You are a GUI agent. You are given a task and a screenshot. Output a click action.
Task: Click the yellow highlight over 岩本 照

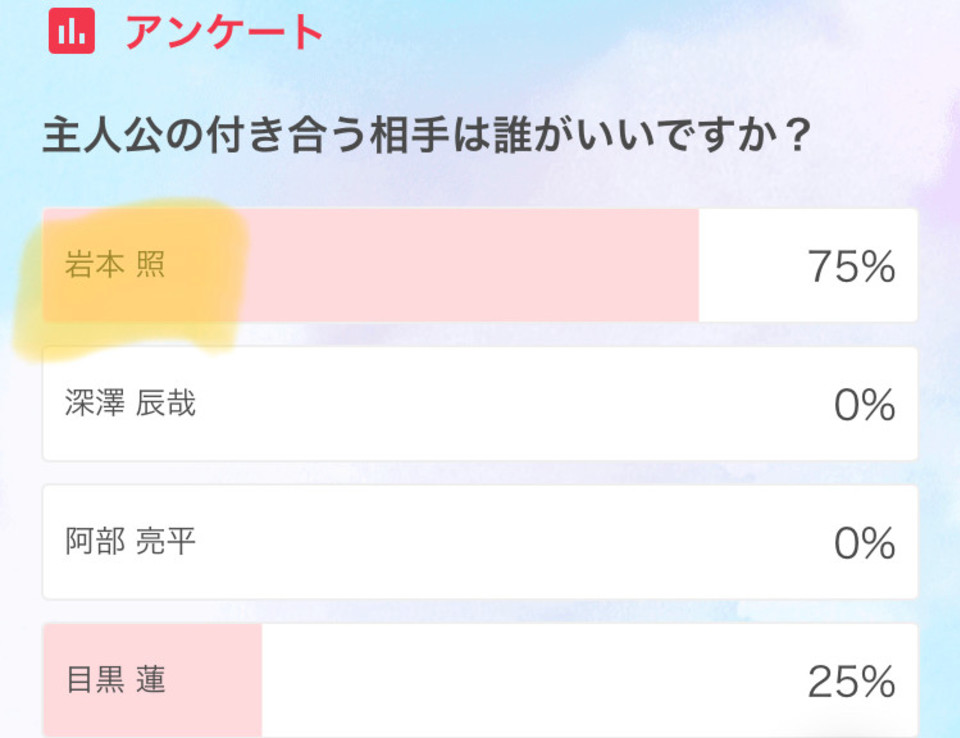[x=132, y=277]
